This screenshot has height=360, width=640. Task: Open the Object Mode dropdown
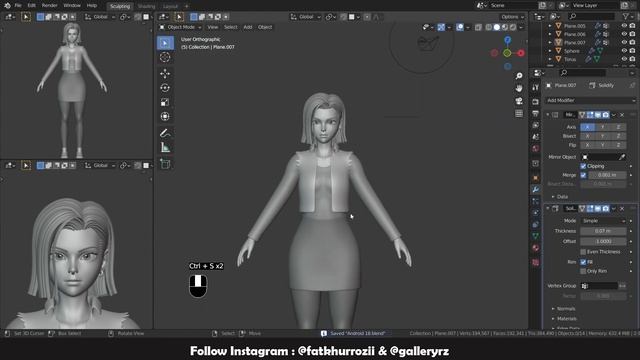coord(180,27)
